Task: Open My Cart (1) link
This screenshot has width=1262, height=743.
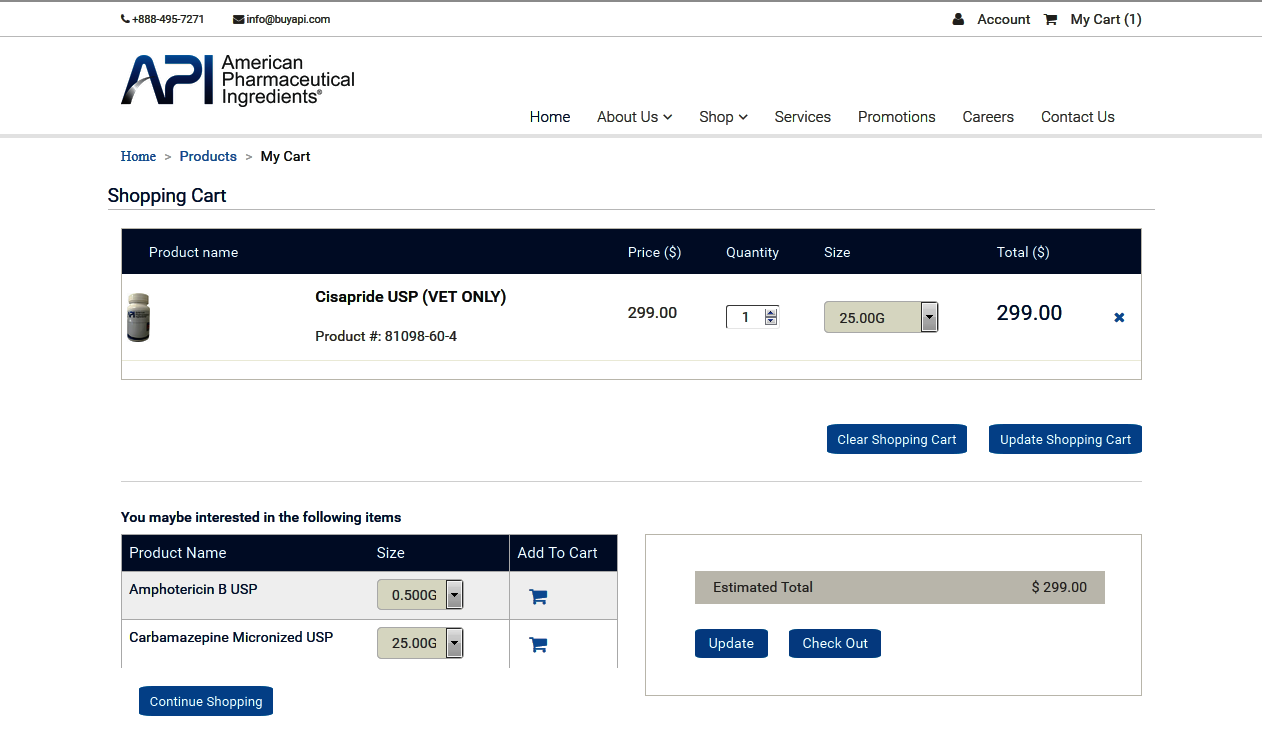Action: click(x=1106, y=19)
